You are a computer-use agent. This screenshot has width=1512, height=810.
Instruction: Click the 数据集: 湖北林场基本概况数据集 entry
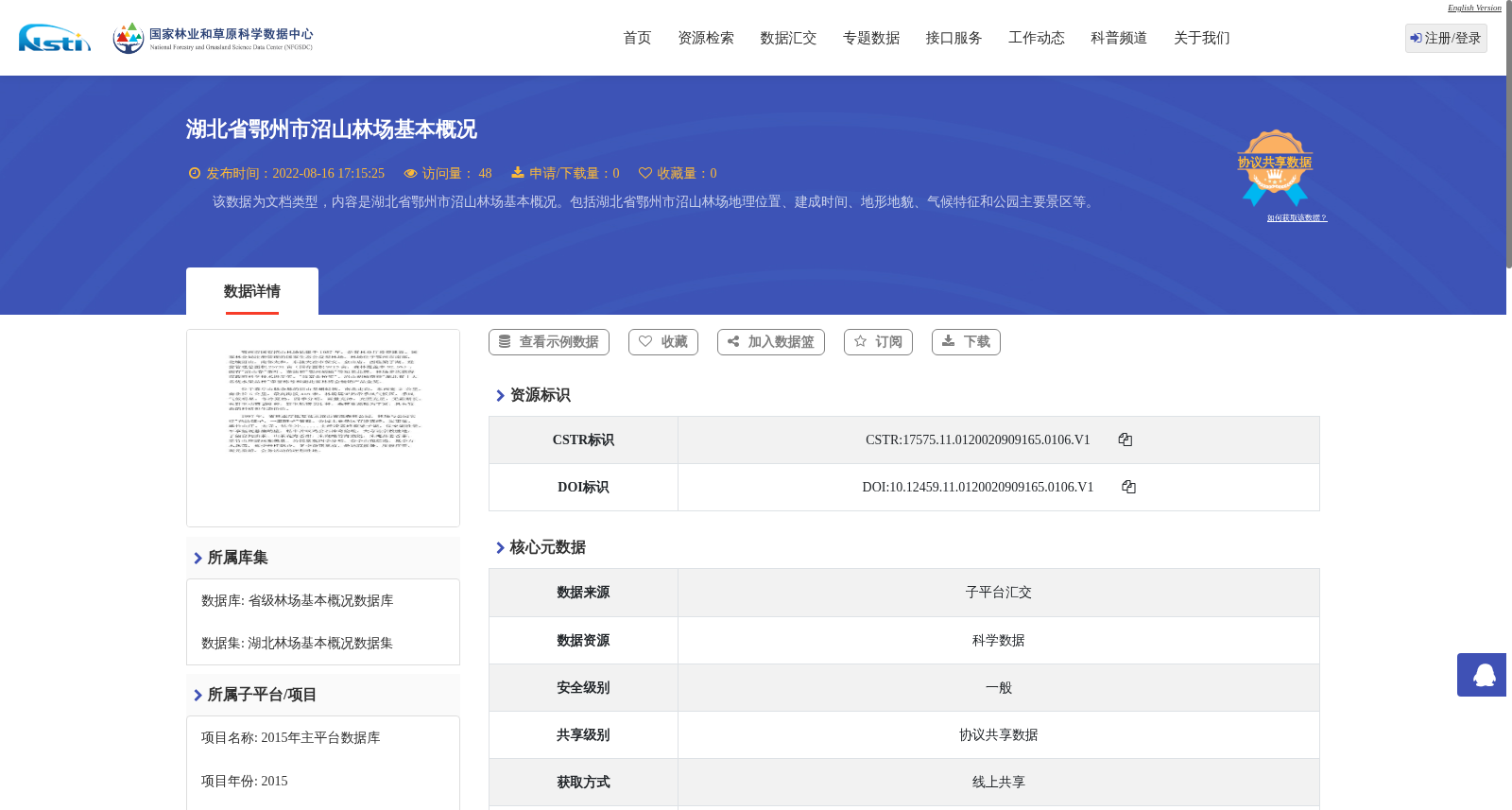297,643
